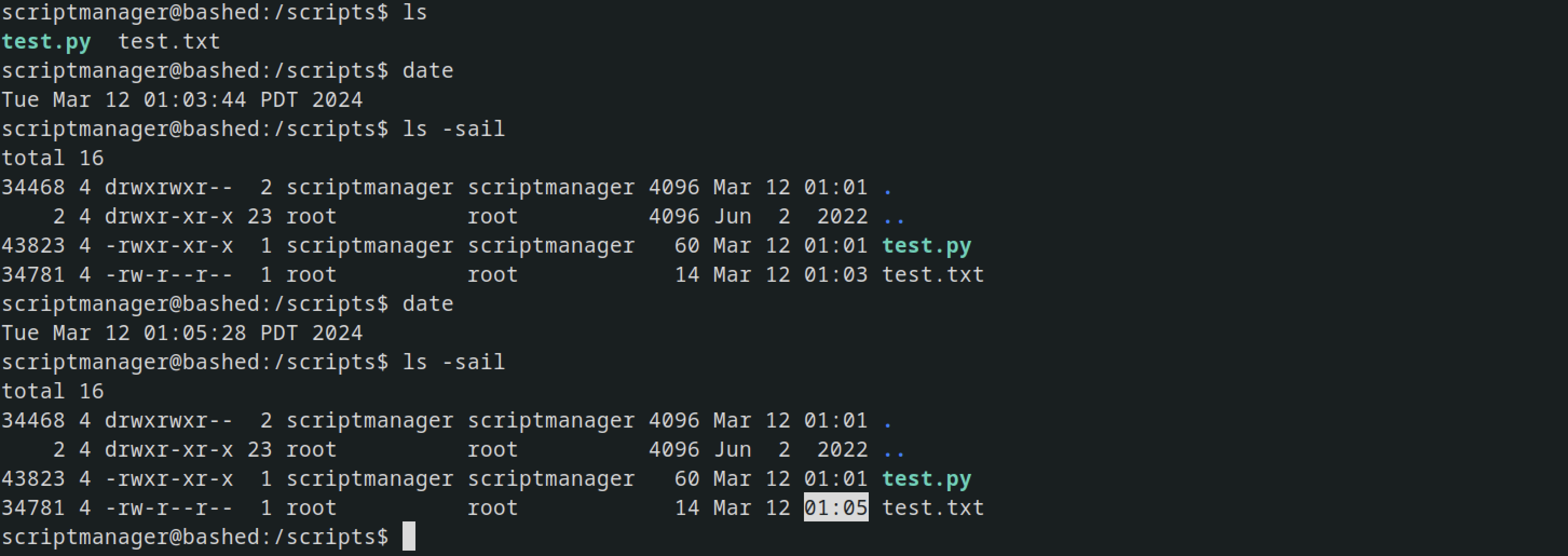Screen dimensions: 1568x556
Task: Click the 'ls' command on the top line
Action: pos(414,12)
